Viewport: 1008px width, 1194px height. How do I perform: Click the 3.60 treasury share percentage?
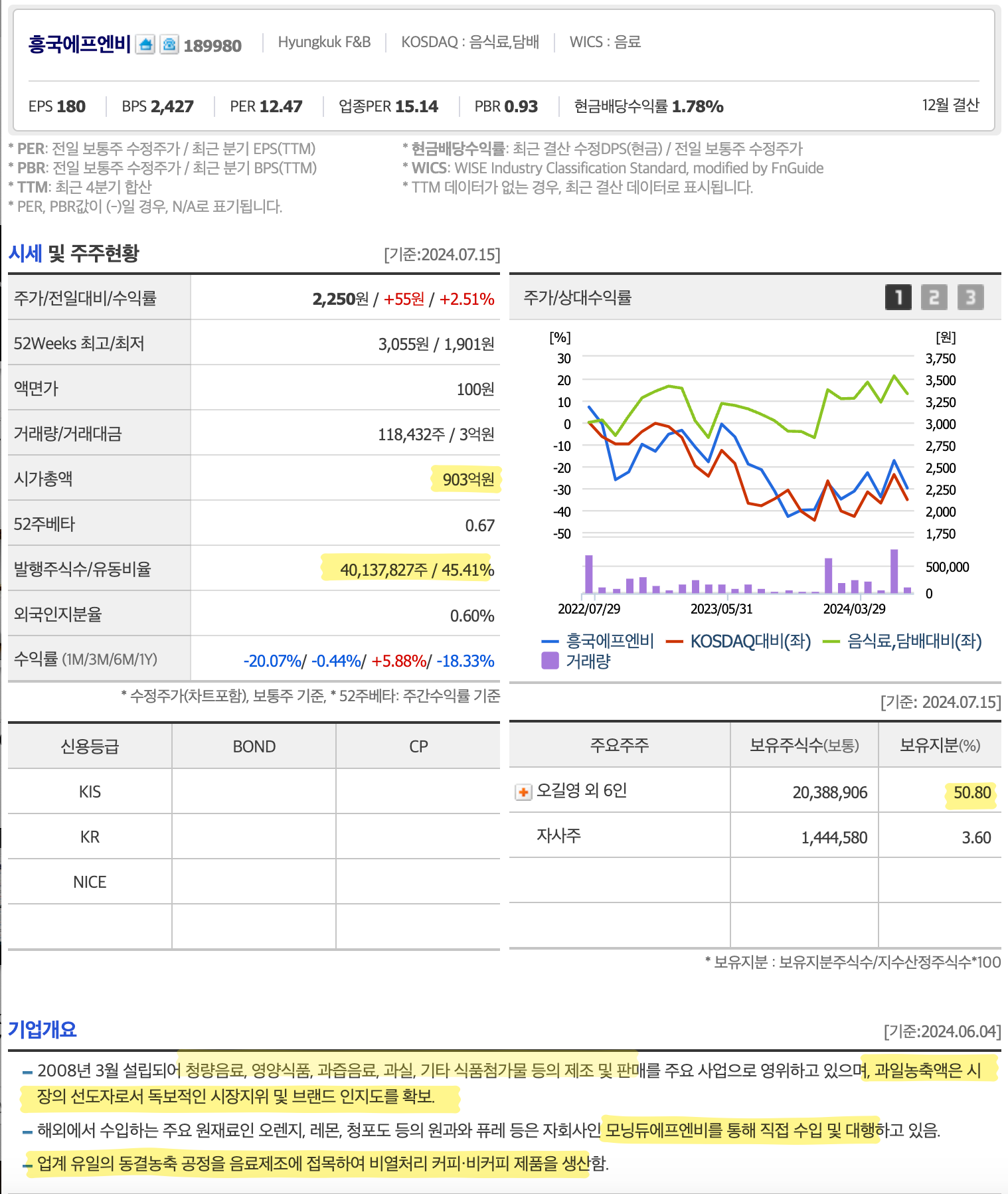[976, 837]
